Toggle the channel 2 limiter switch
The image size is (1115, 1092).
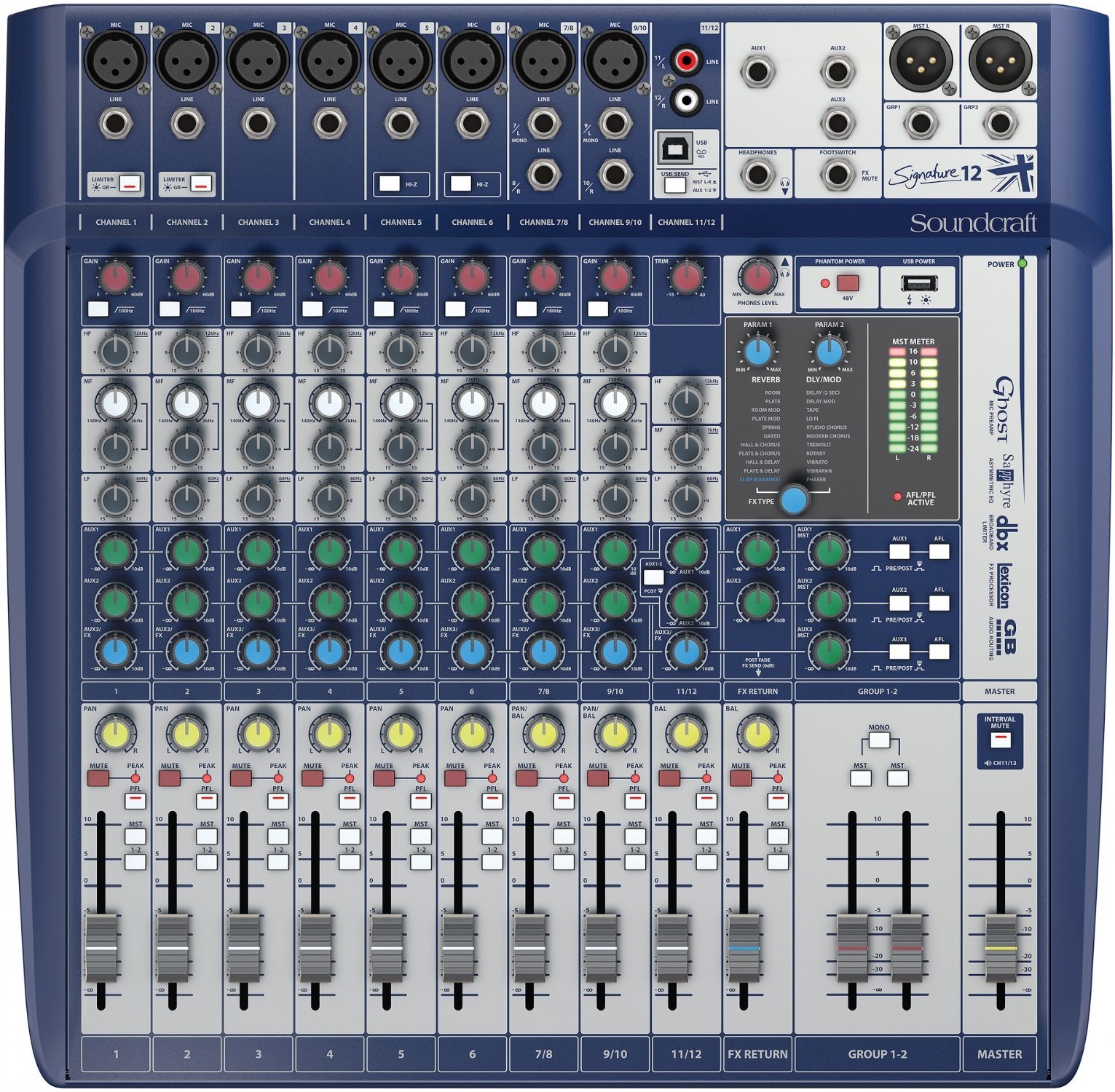click(203, 184)
